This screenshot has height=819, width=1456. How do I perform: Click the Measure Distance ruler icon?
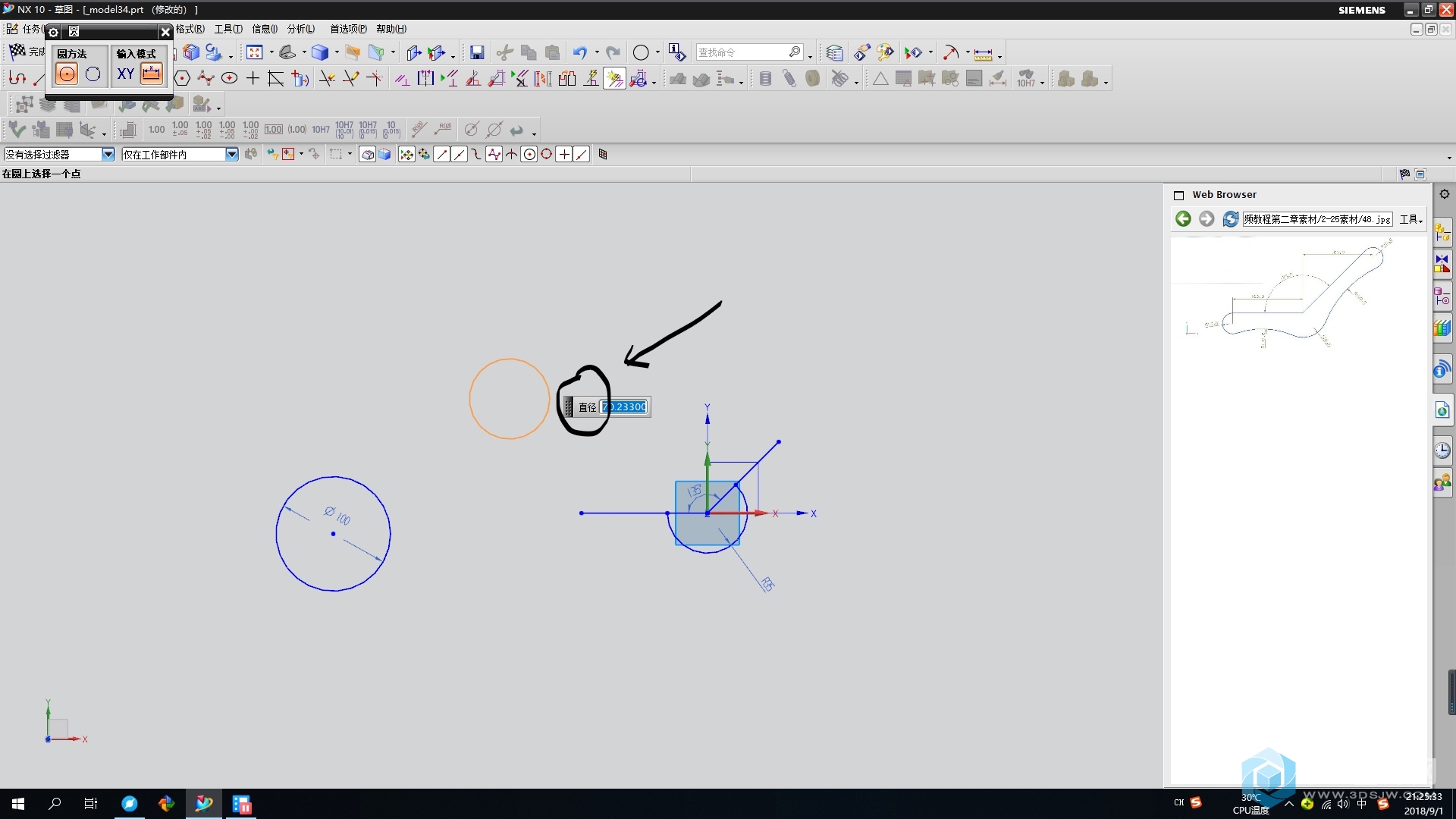[x=983, y=53]
